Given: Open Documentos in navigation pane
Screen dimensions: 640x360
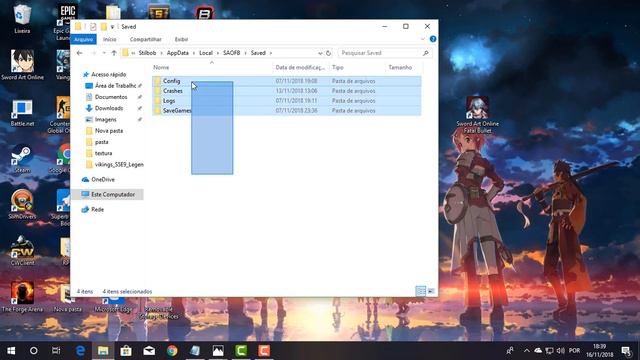Looking at the screenshot, I should (x=111, y=97).
